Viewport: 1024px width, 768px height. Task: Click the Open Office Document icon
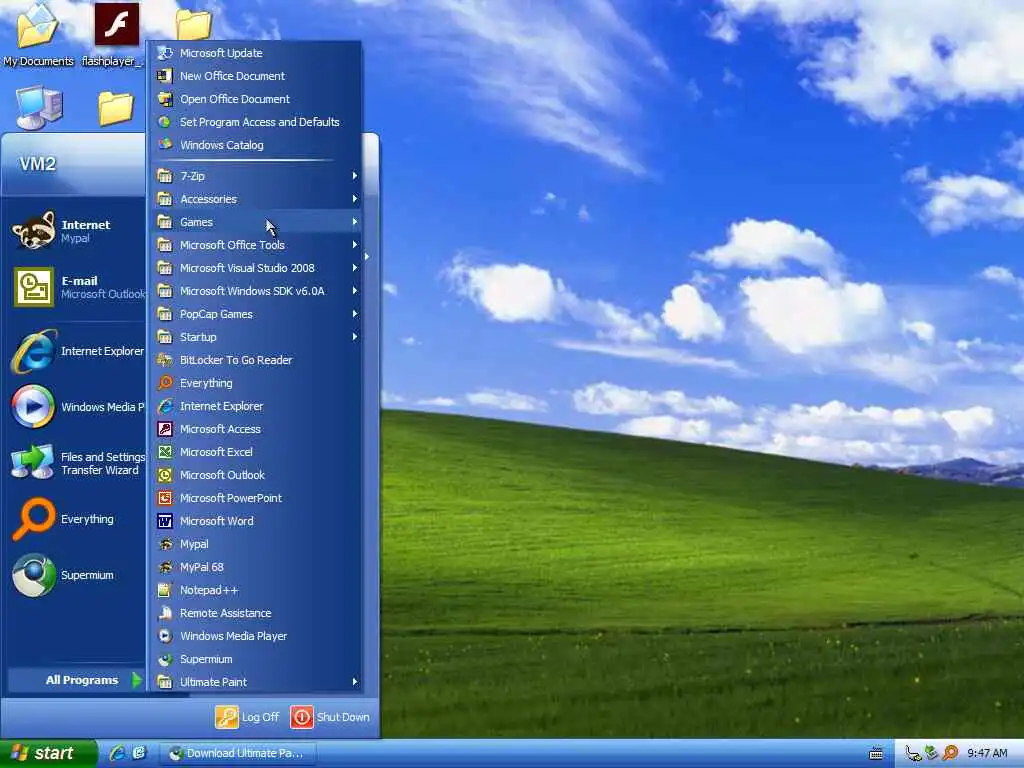(x=165, y=99)
